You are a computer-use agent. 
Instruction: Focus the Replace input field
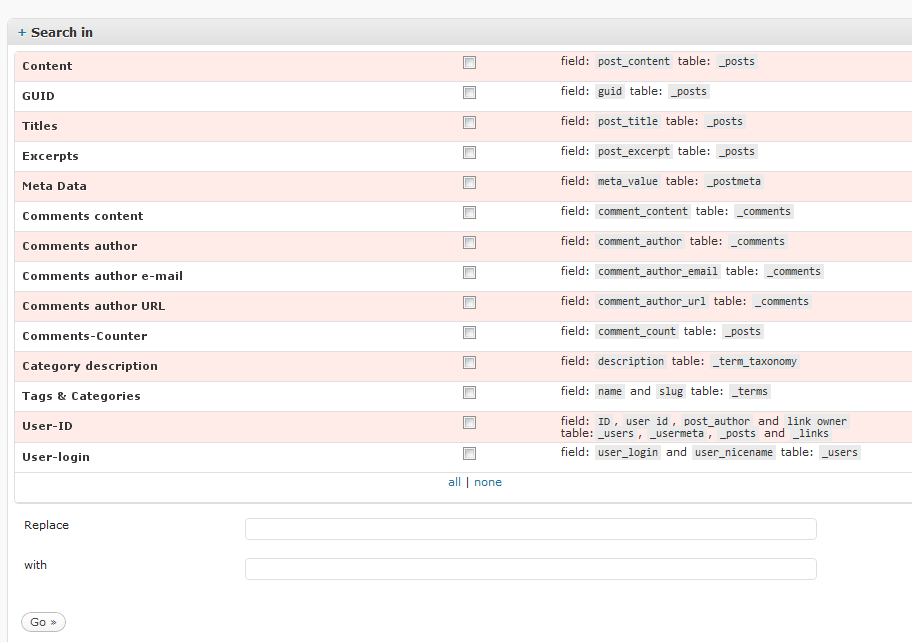530,529
